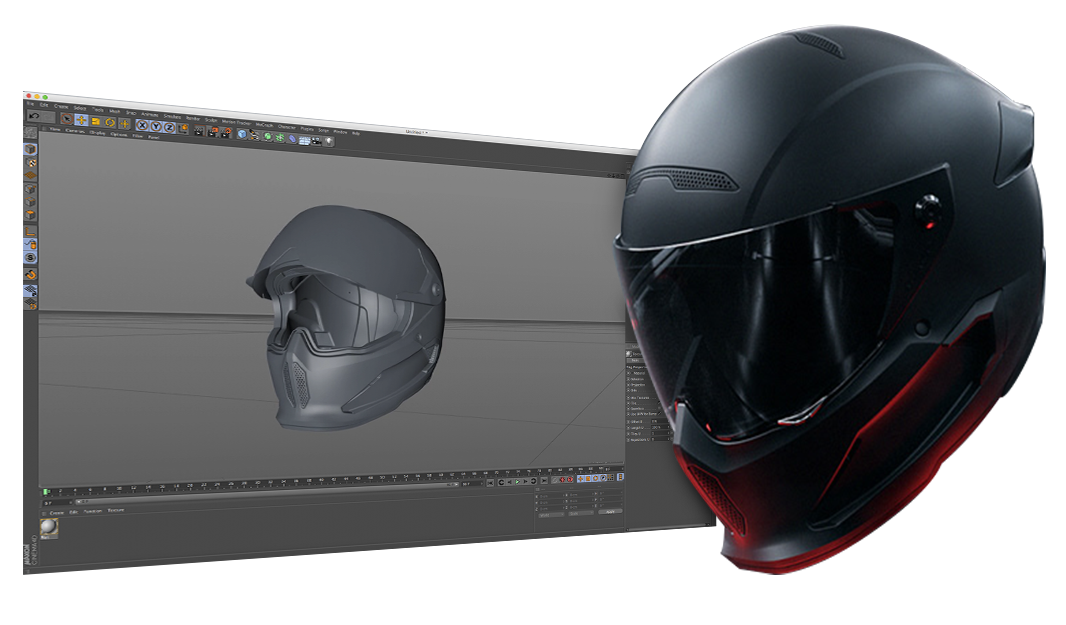Jump to timeline start button
Viewport: 1066px width, 625px height.
pyautogui.click(x=490, y=483)
